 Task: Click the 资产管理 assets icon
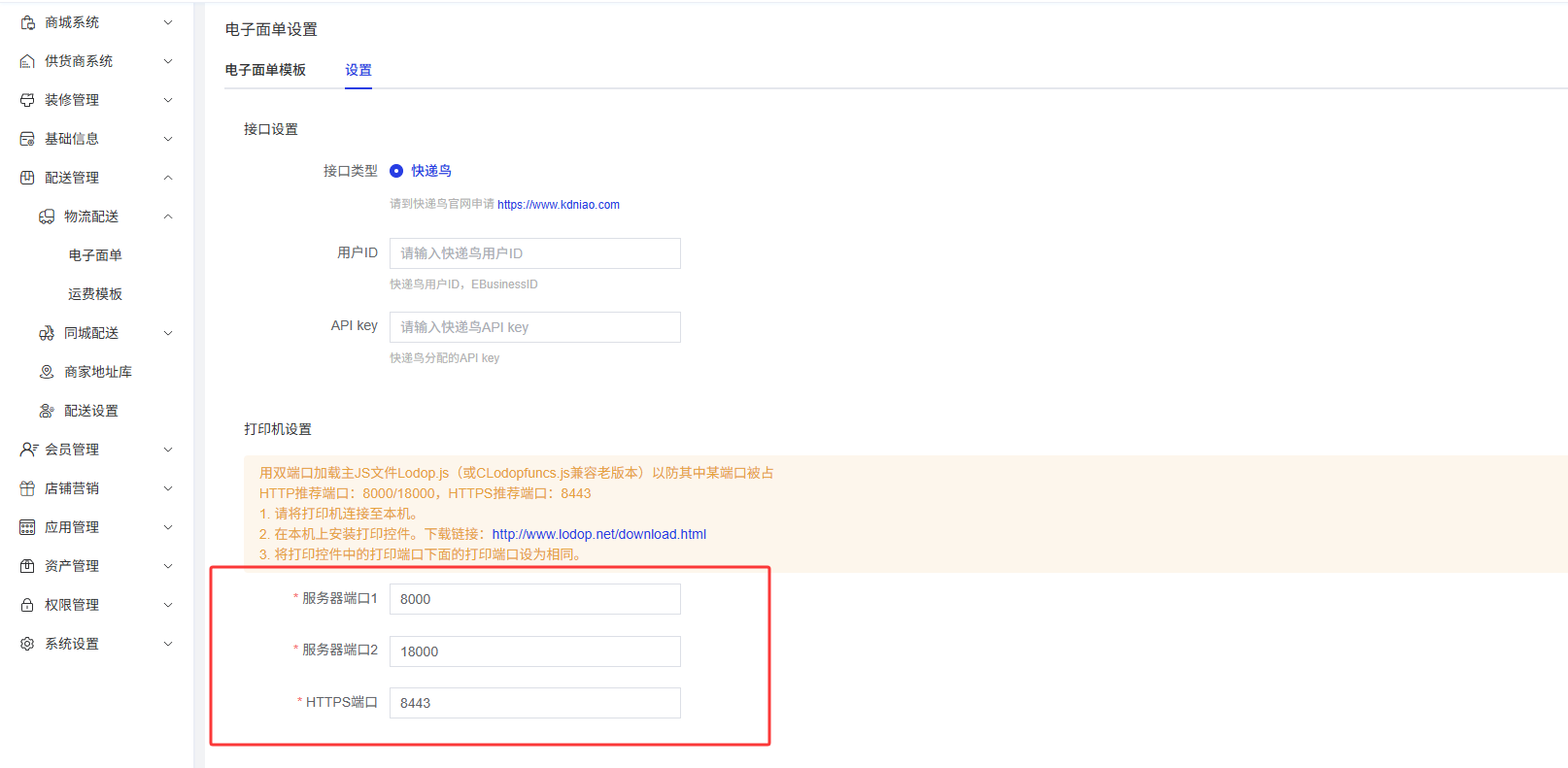(x=27, y=566)
